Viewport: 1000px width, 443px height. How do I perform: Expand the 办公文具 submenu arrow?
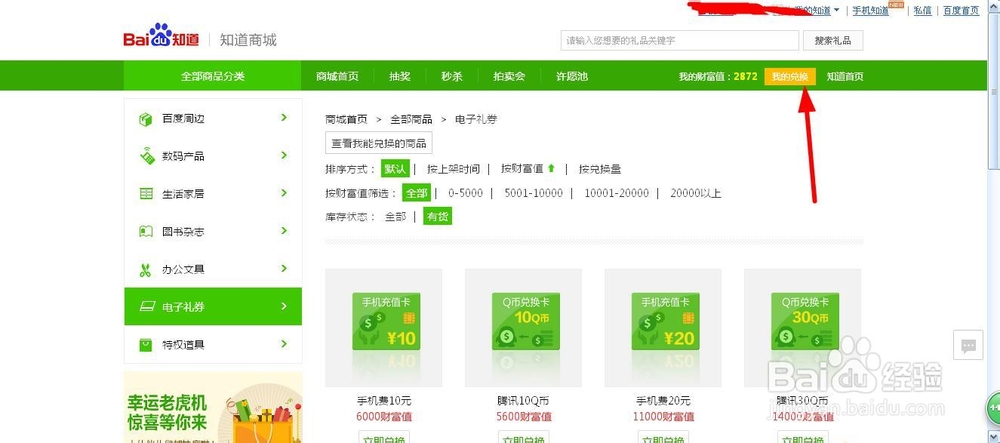coord(284,268)
